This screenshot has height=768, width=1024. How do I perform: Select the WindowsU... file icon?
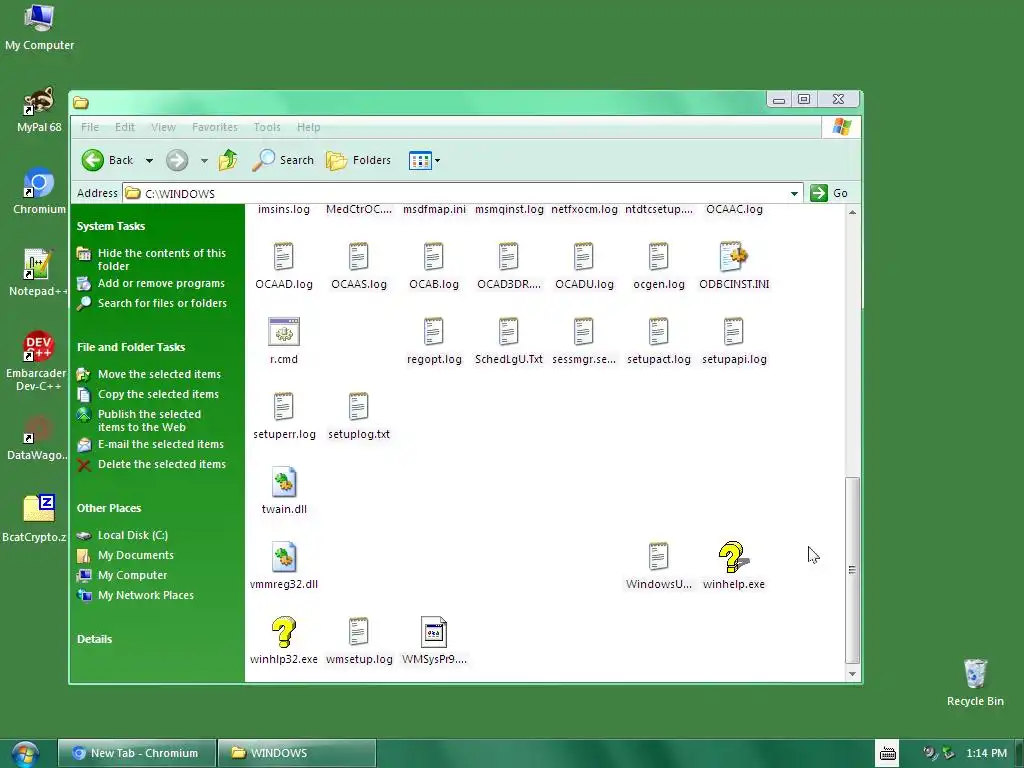coord(659,557)
